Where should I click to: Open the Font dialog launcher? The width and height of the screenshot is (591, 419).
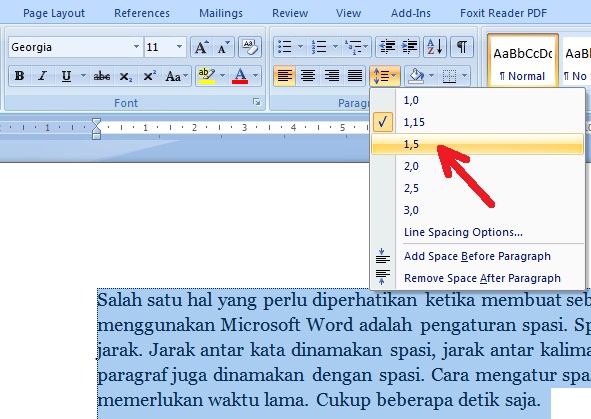(x=257, y=102)
